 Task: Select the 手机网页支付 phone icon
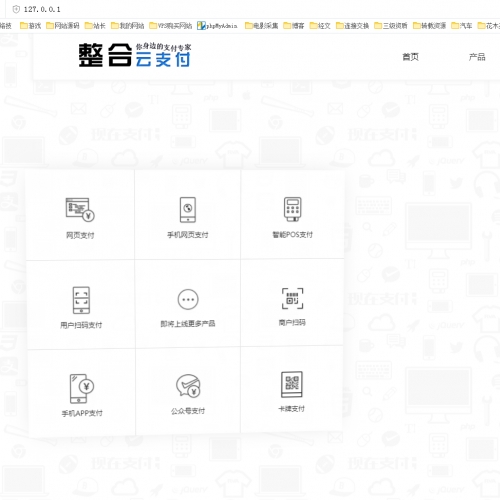(x=188, y=210)
